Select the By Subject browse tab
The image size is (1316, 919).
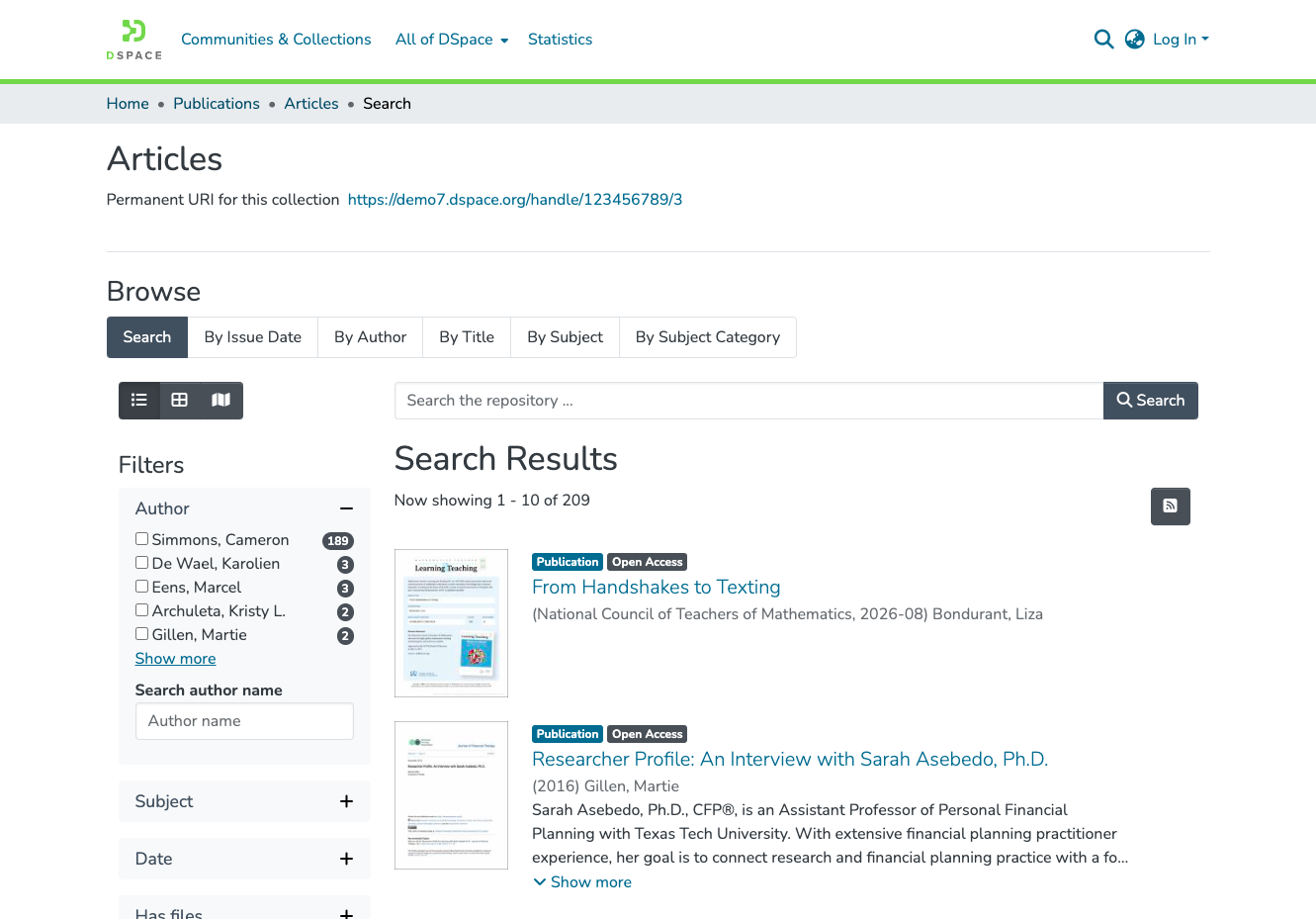tap(566, 337)
